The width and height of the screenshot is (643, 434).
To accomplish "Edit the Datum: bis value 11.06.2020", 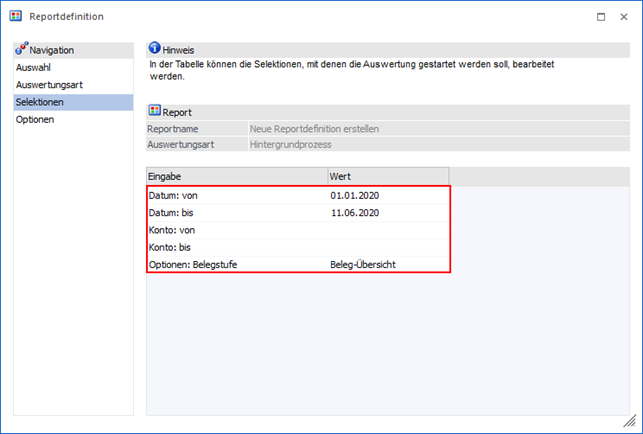I will coord(355,213).
